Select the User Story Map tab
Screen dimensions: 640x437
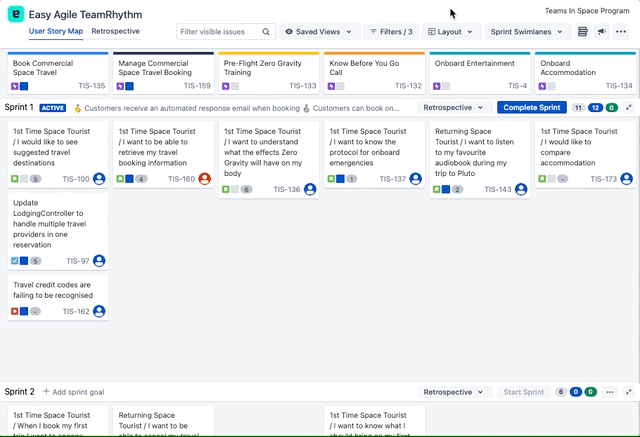(x=55, y=32)
